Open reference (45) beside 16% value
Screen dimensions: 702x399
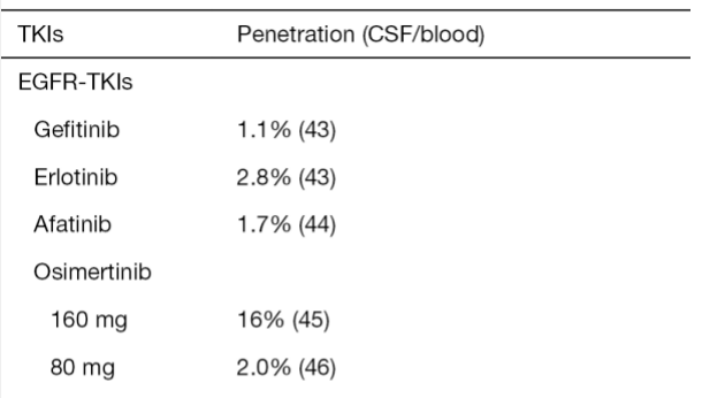311,320
